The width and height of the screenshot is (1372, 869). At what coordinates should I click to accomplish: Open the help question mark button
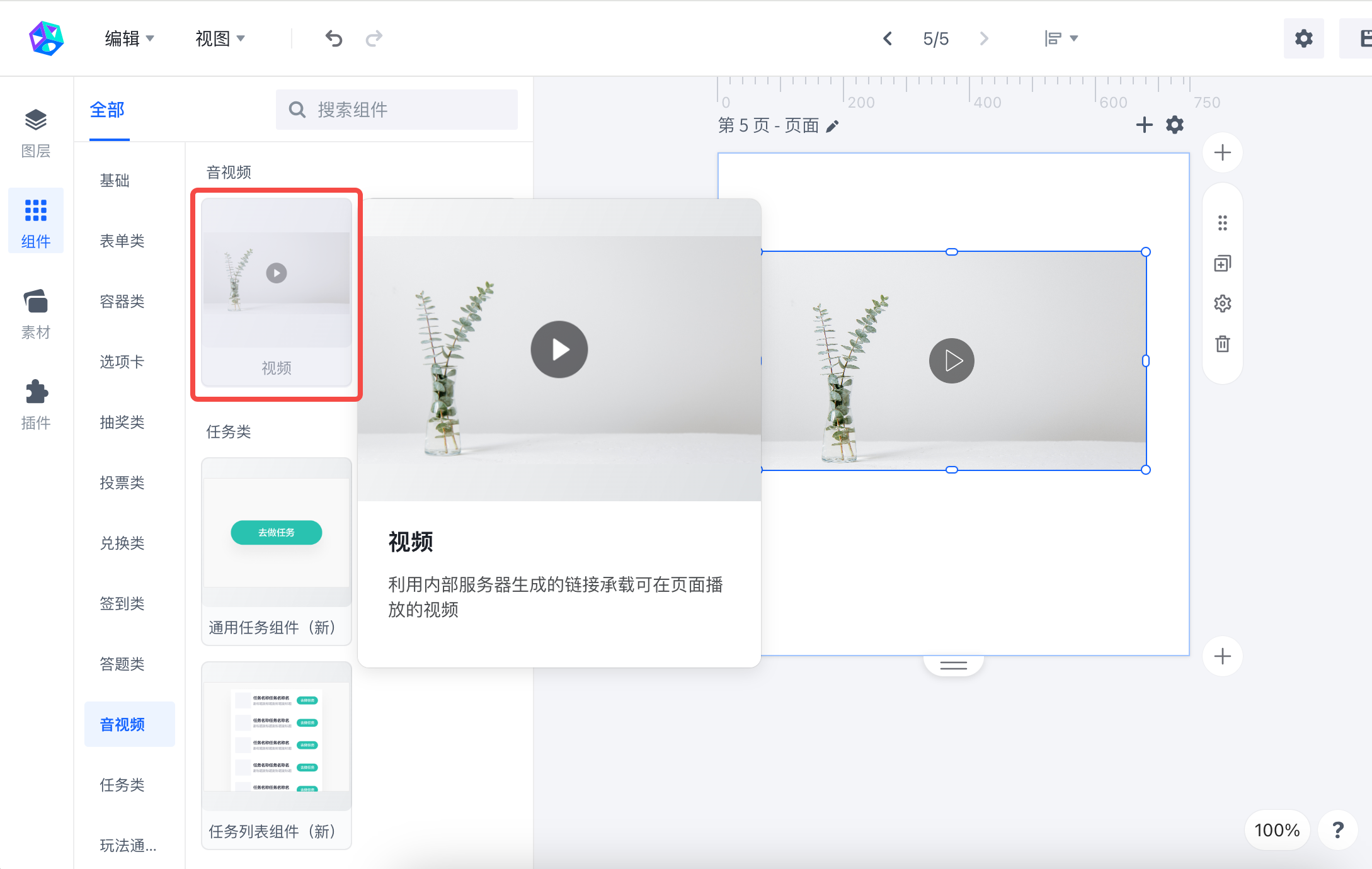[1338, 830]
